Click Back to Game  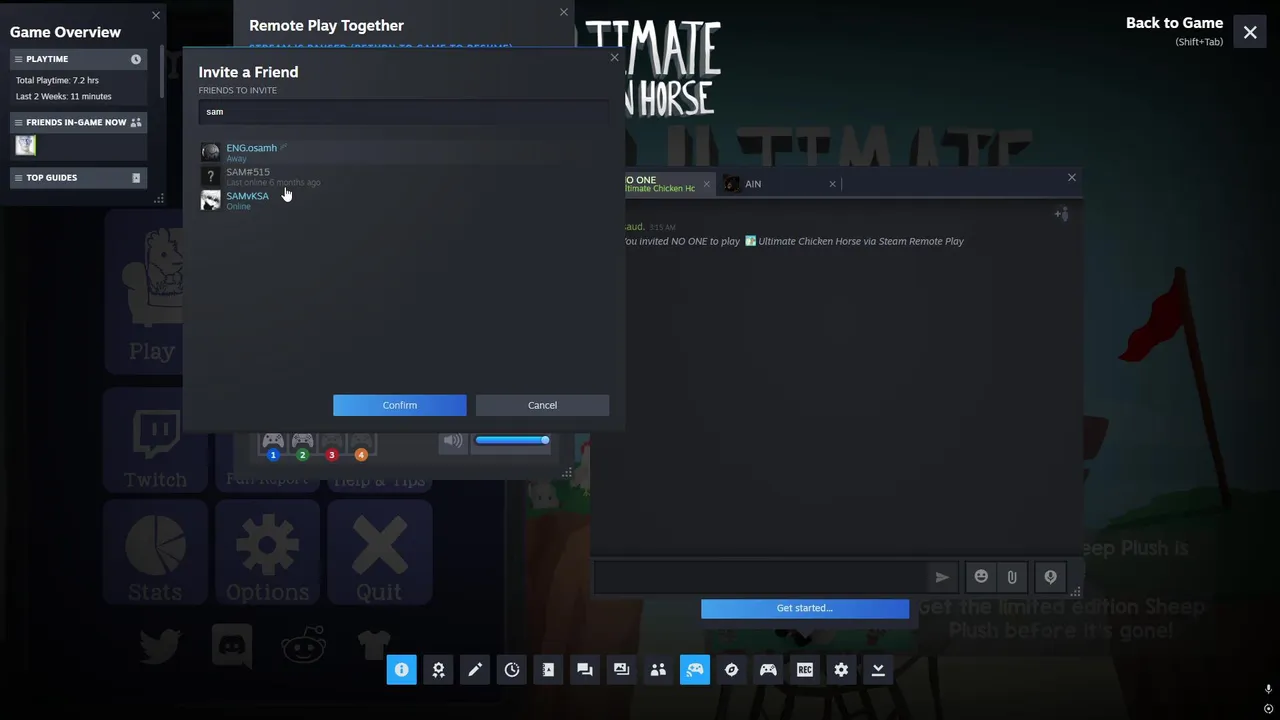pos(1174,23)
